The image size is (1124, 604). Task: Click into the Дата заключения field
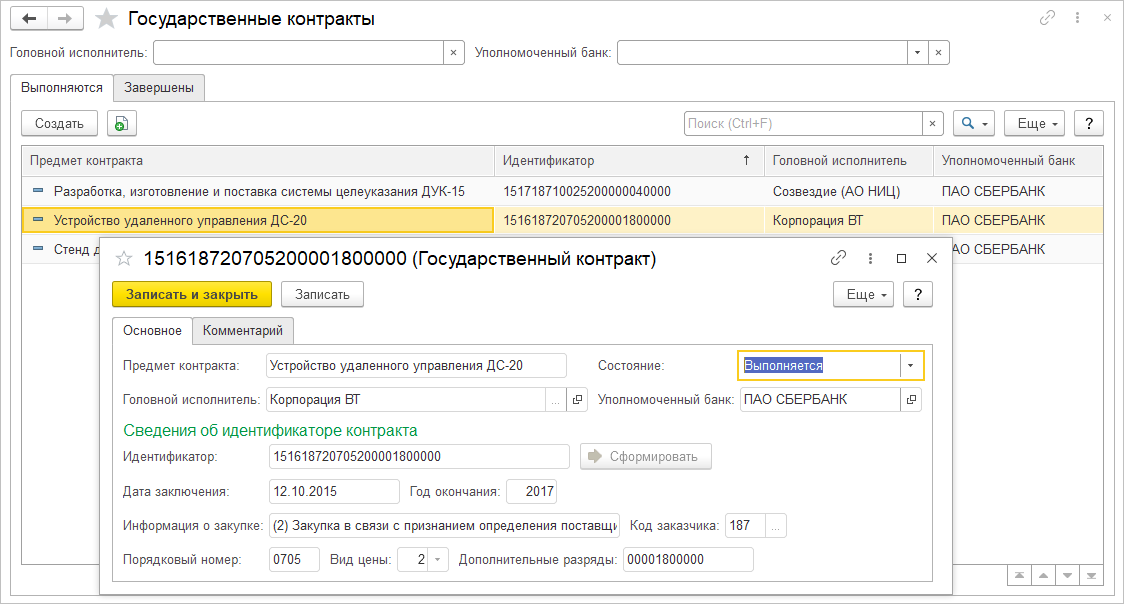click(334, 492)
